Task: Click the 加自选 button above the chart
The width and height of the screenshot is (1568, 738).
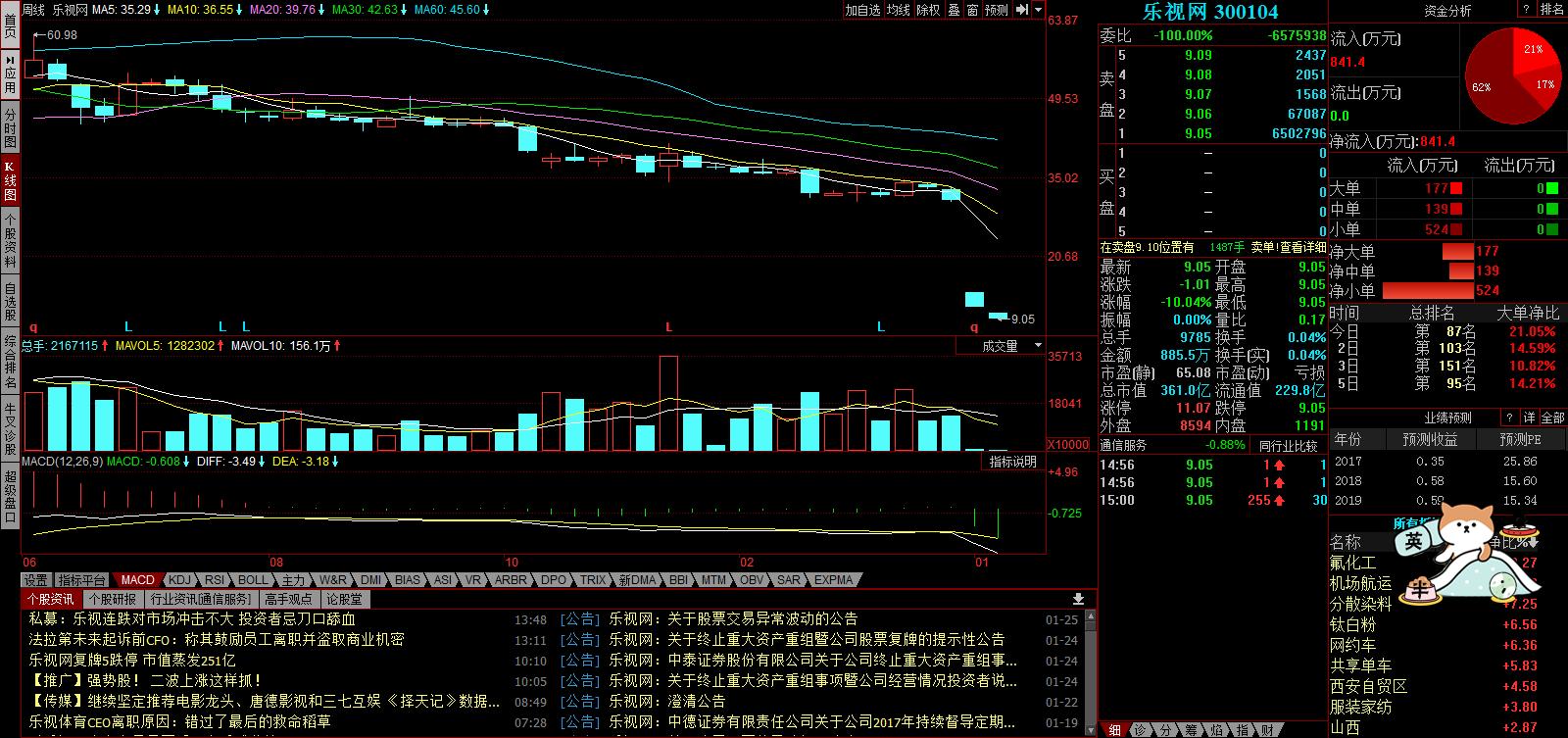Action: pos(863,10)
